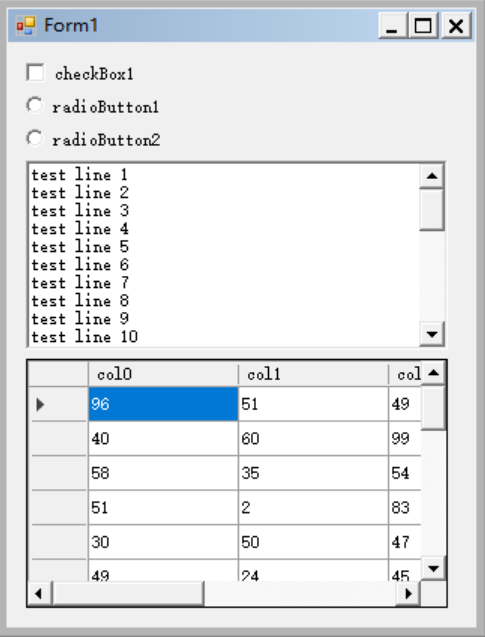The height and width of the screenshot is (637, 485).
Task: Select cell 51 in the col0 column
Action: 163,507
